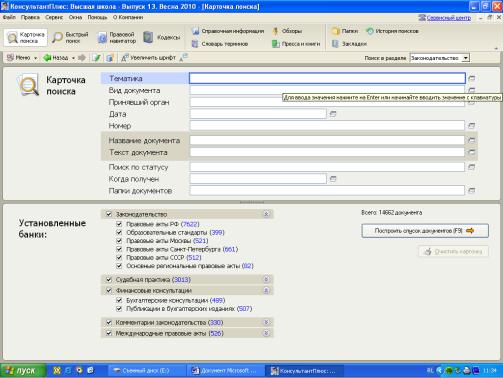Open Папки in the toolbar
This screenshot has width=503, height=378.
pyautogui.click(x=345, y=31)
